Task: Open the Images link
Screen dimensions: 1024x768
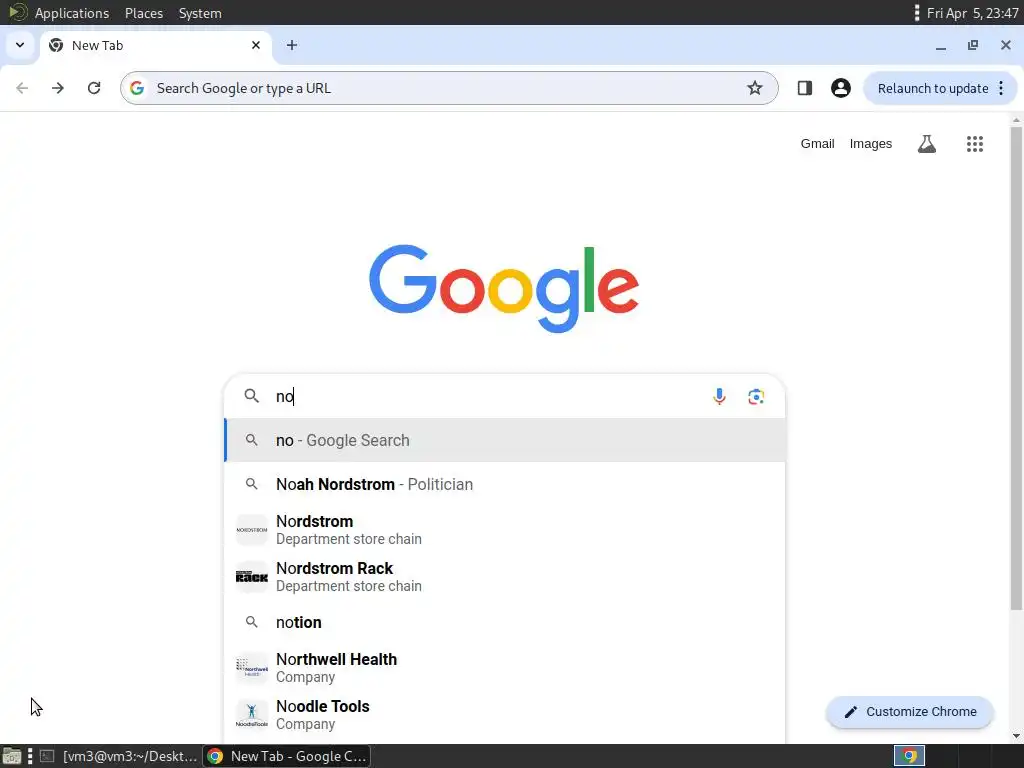Action: click(x=871, y=144)
